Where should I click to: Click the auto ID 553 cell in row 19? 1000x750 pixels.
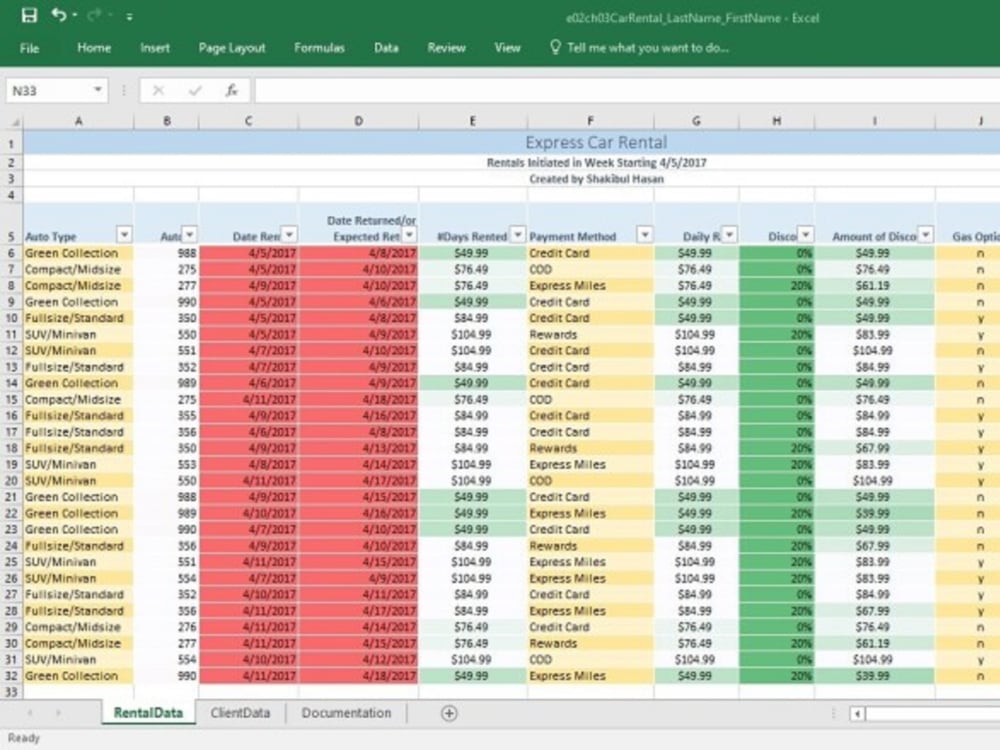[166, 465]
